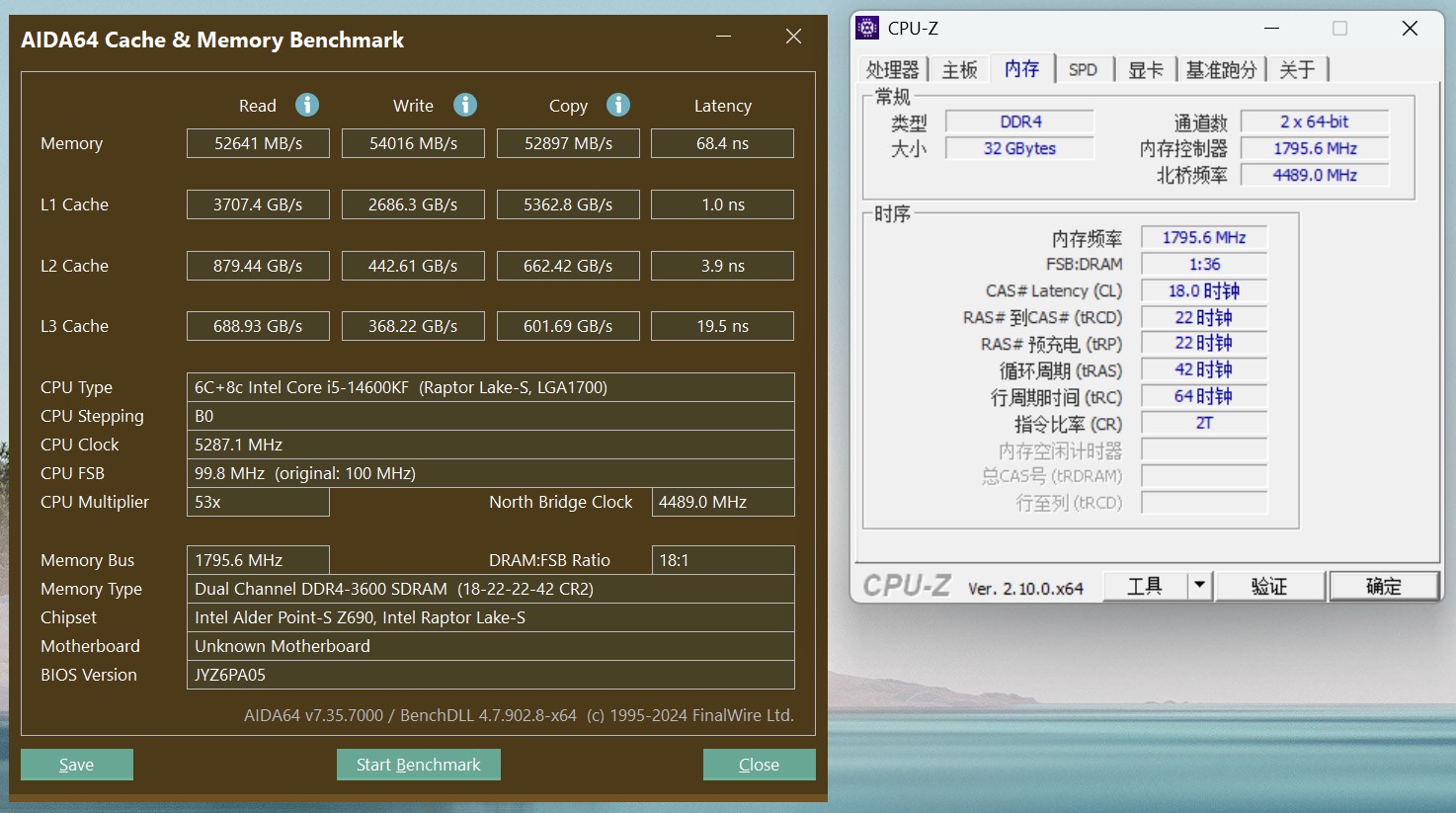Close the AIDA64 window with X

[x=793, y=37]
